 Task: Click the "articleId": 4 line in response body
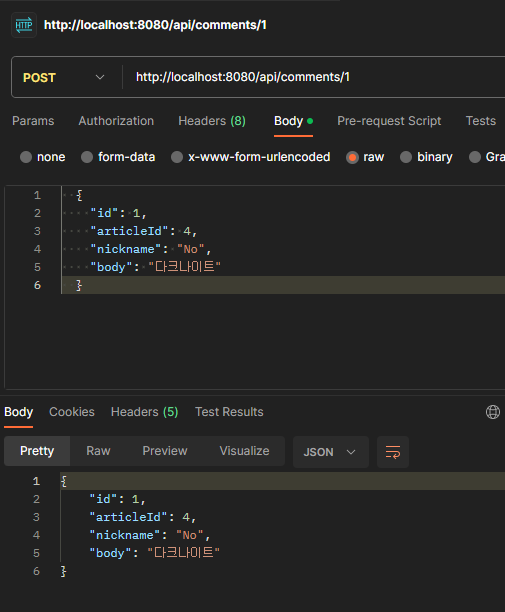tap(143, 517)
